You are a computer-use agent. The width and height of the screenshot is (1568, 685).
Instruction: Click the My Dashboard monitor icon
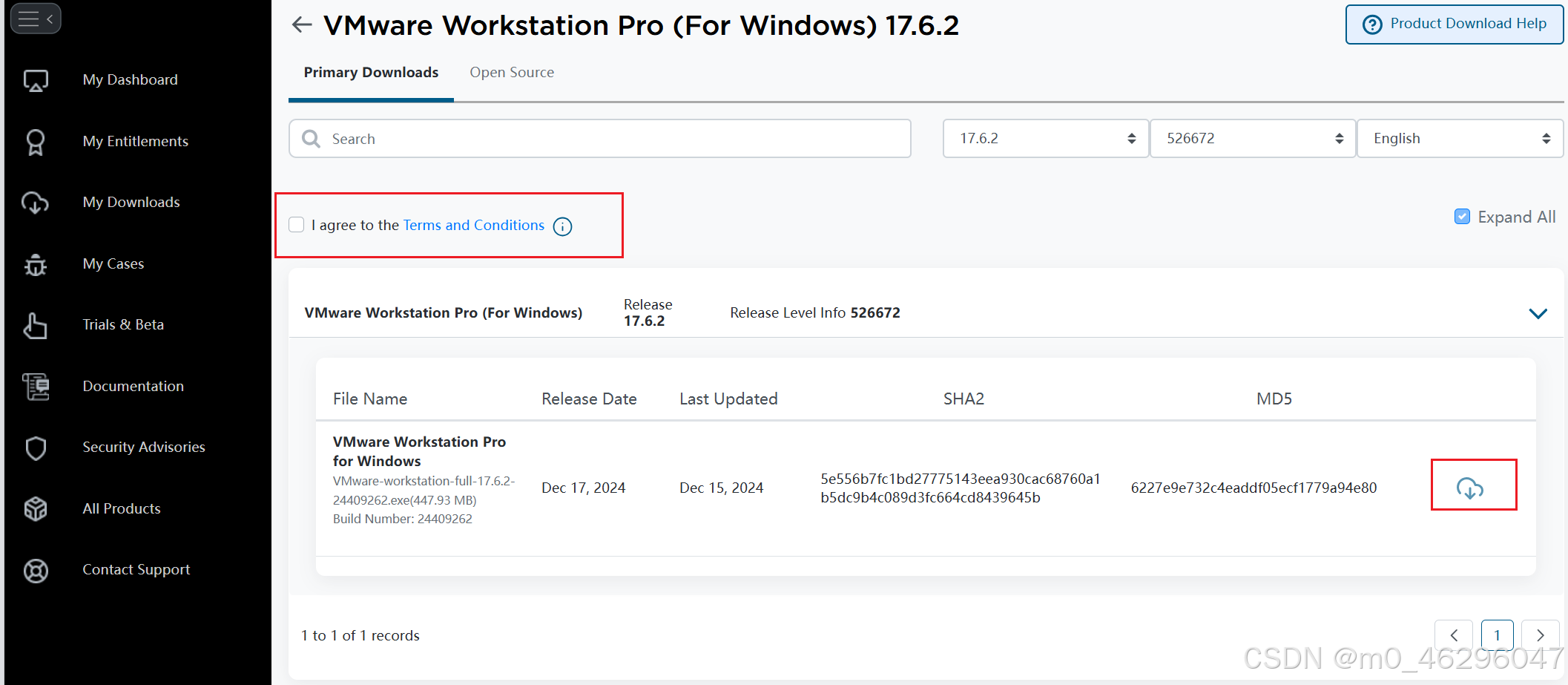click(36, 80)
